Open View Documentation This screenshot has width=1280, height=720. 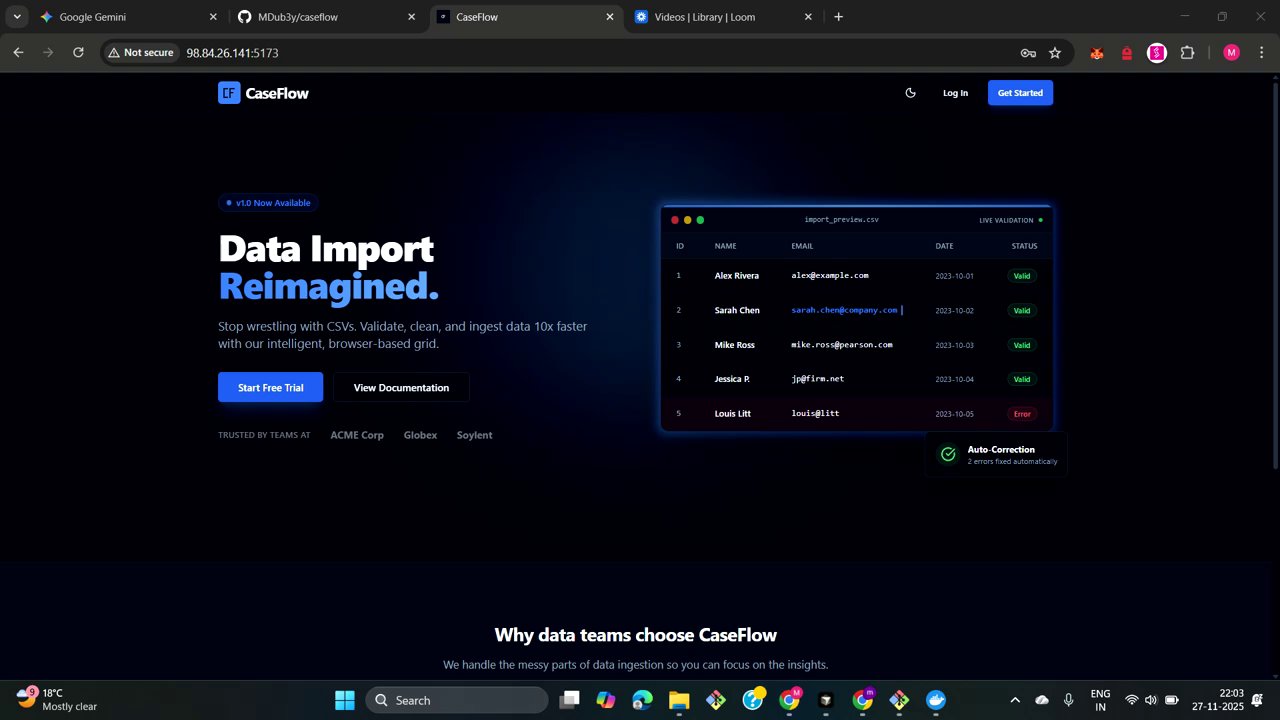point(401,387)
